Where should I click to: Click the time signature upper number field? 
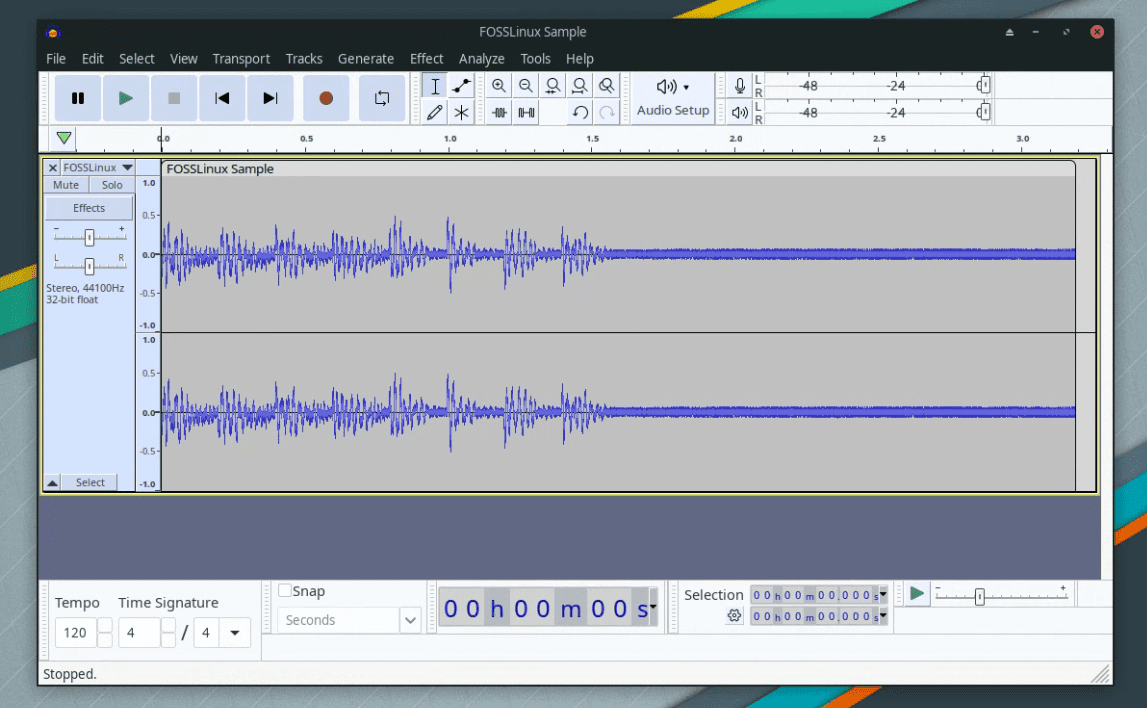[139, 633]
